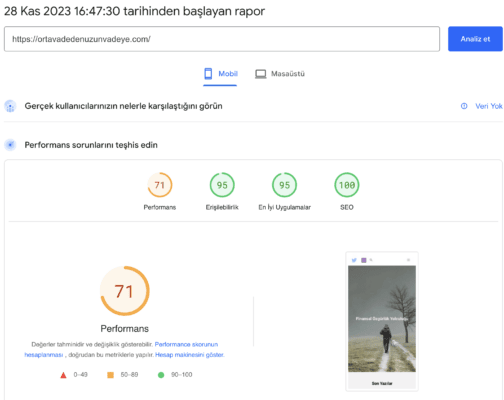Click the green circle 90-100 legend icon
Screen dimensions: 504x400
[161, 375]
